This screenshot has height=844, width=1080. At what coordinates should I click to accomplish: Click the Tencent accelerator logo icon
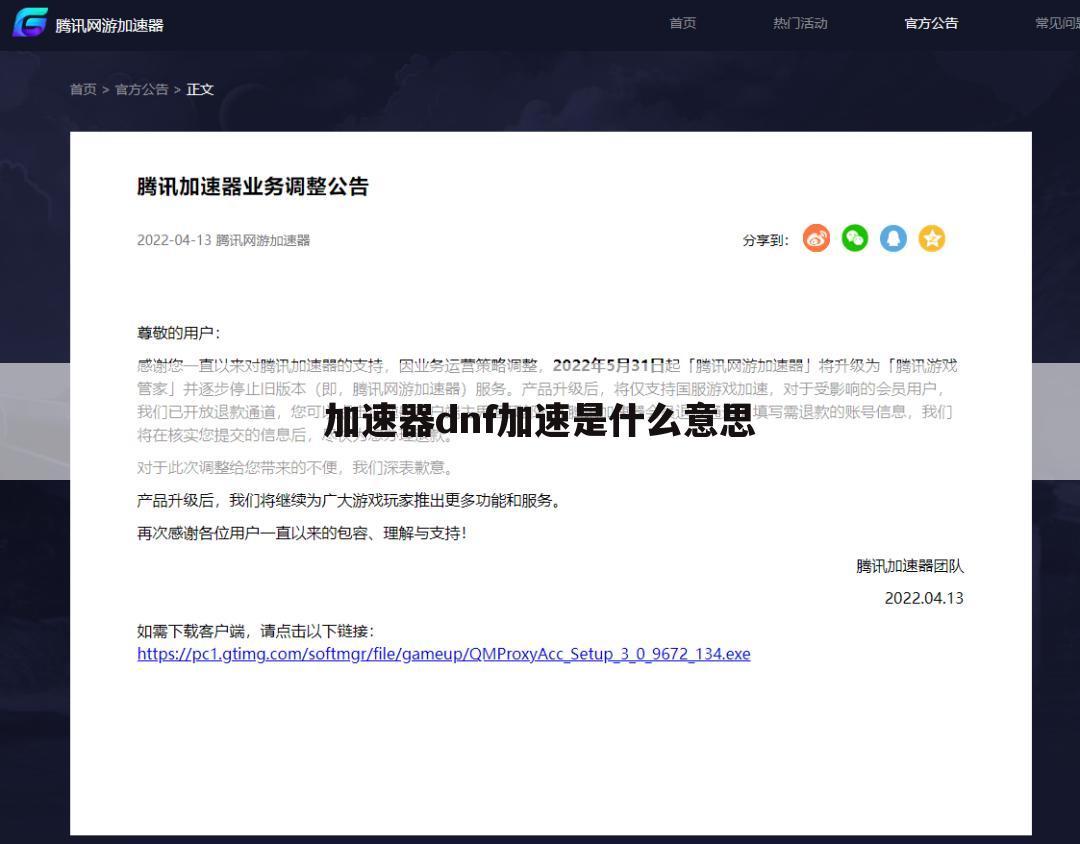(x=30, y=23)
